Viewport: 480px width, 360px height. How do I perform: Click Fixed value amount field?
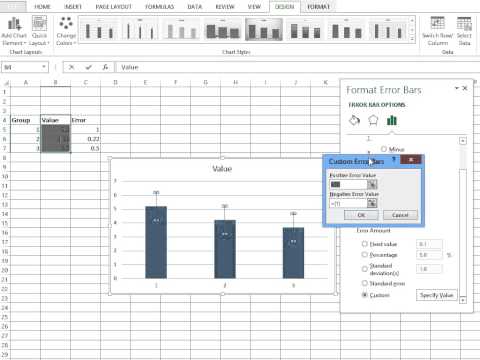click(x=429, y=244)
